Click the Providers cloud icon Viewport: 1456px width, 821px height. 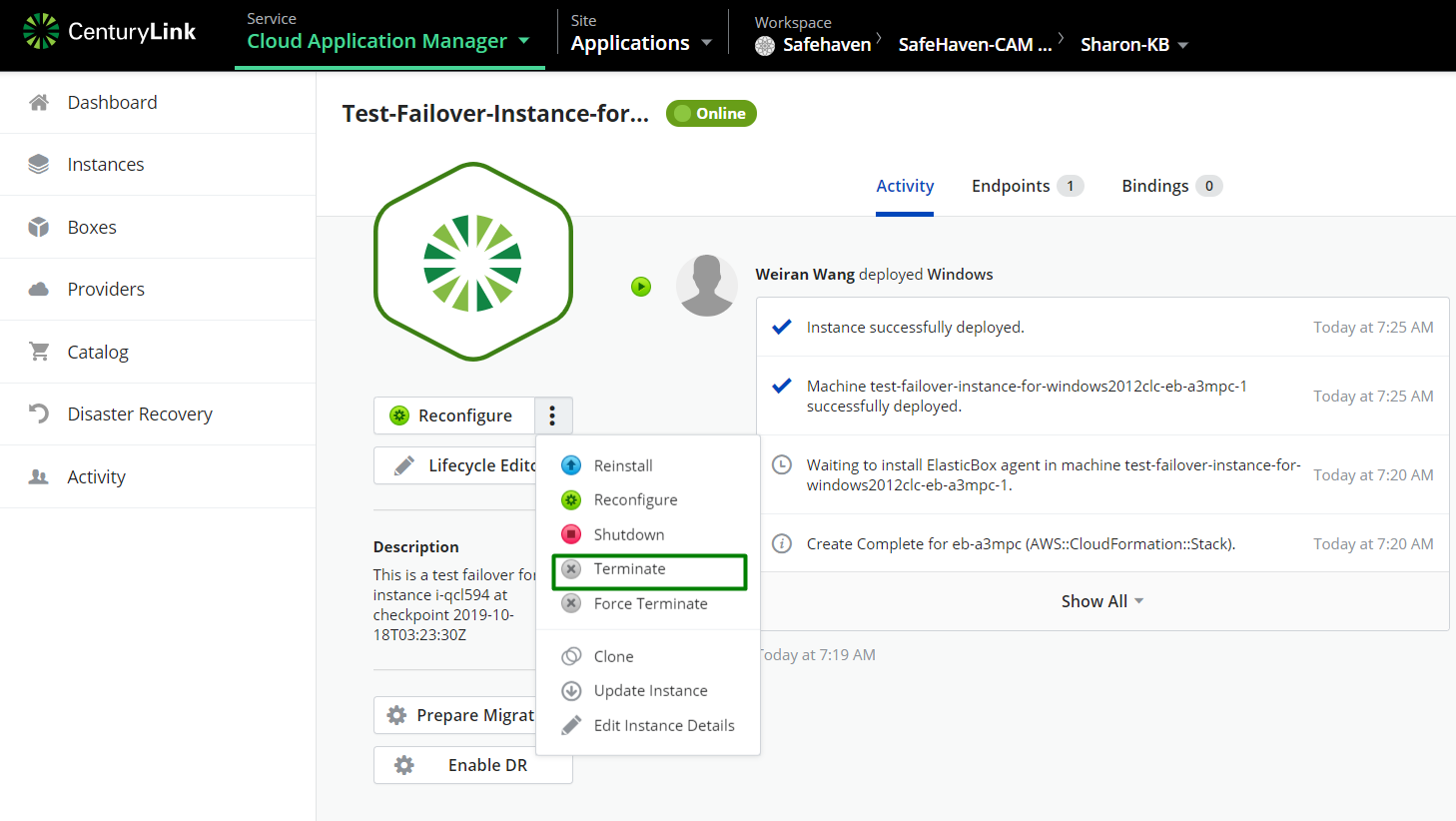tap(39, 290)
